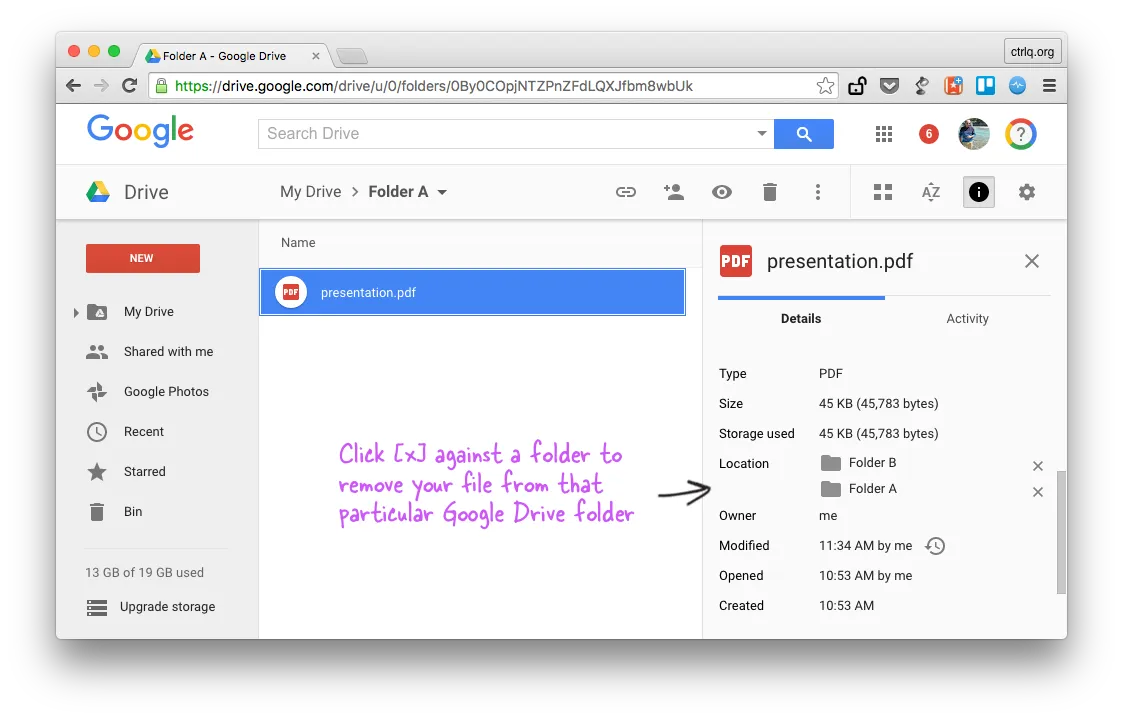The height and width of the screenshot is (719, 1123).
Task: Click the Share with people icon
Action: (674, 191)
